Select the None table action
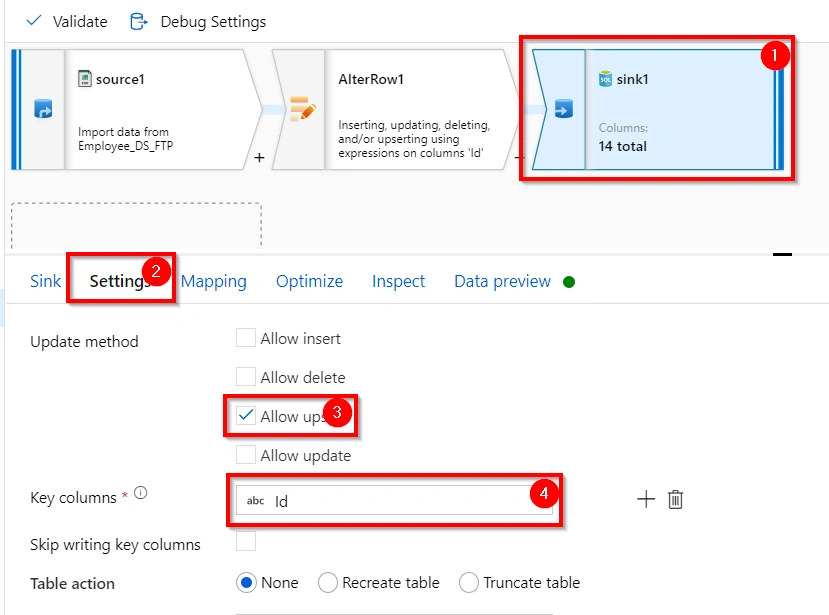 tap(246, 583)
